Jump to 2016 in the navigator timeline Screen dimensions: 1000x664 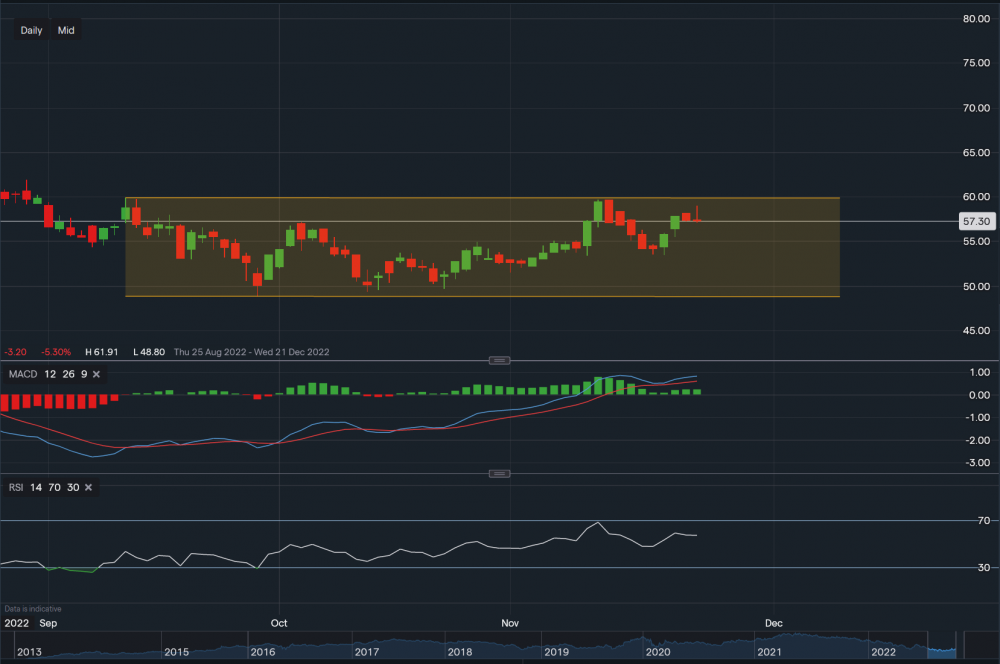coord(263,652)
